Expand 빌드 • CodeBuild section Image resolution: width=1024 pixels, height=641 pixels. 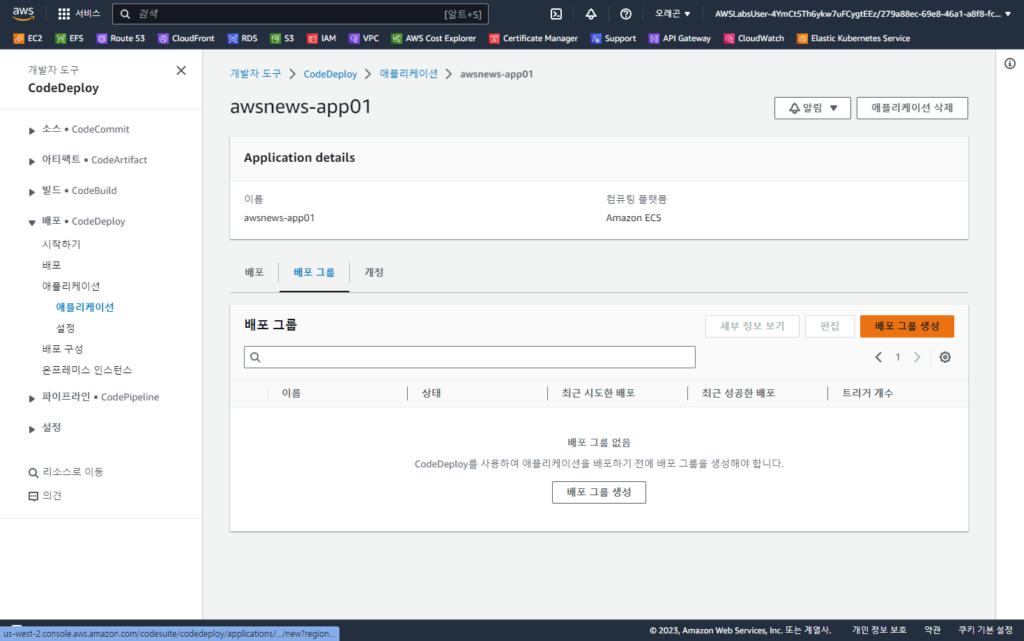(x=31, y=191)
